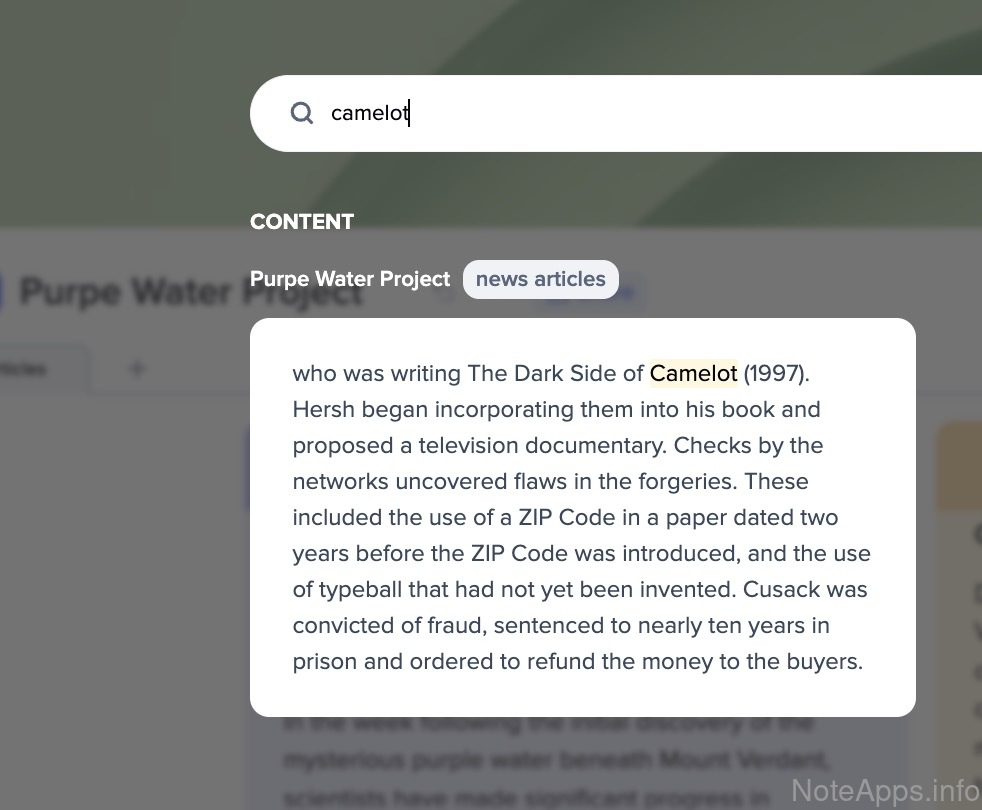The height and width of the screenshot is (810, 982).
Task: Click the CONTENT section heading
Action: (302, 221)
